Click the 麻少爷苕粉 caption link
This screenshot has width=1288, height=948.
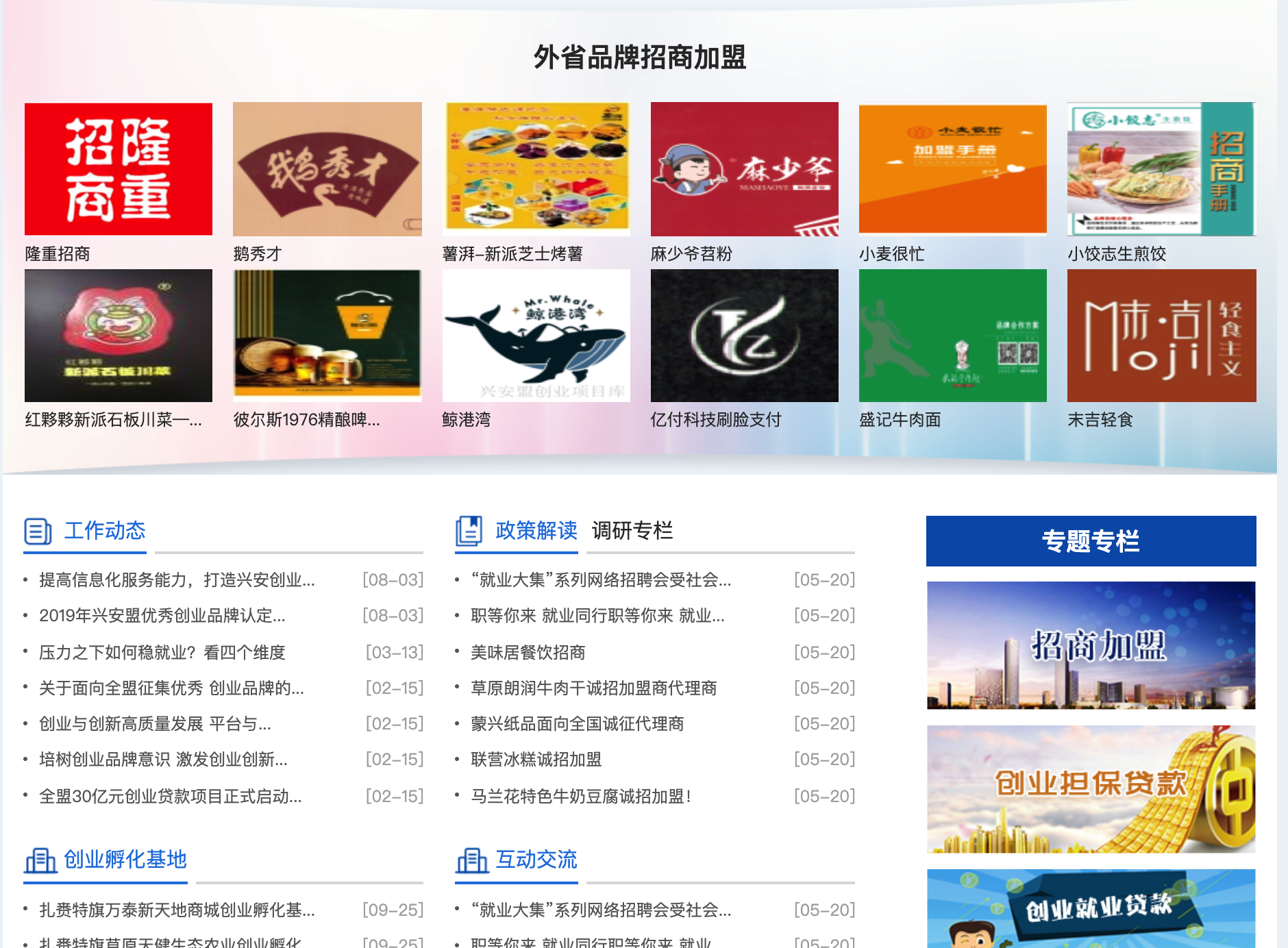coord(692,254)
